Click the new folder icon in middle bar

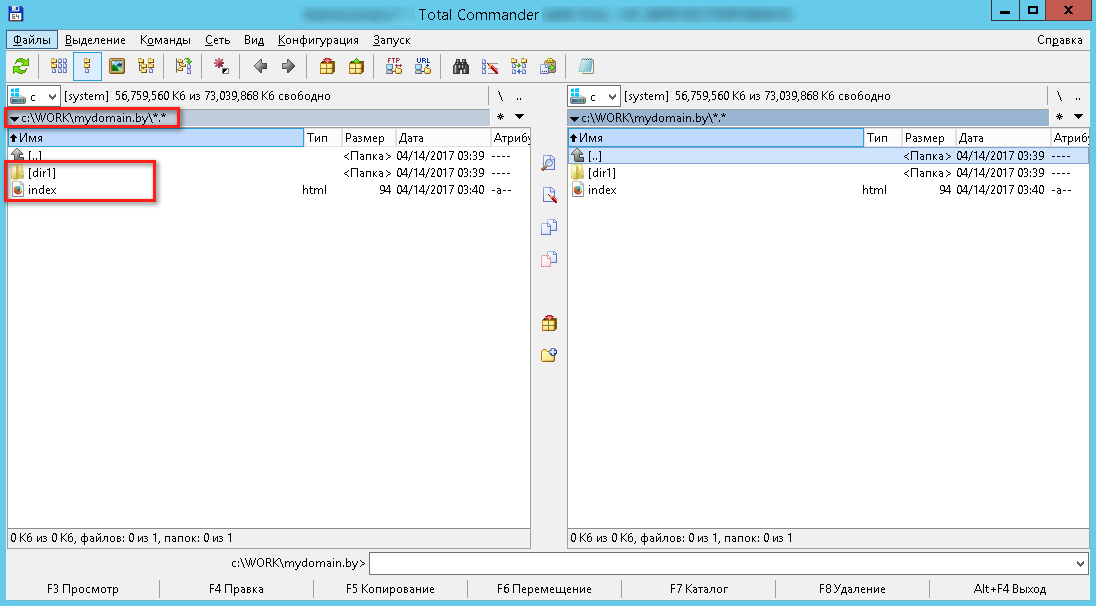click(x=549, y=355)
